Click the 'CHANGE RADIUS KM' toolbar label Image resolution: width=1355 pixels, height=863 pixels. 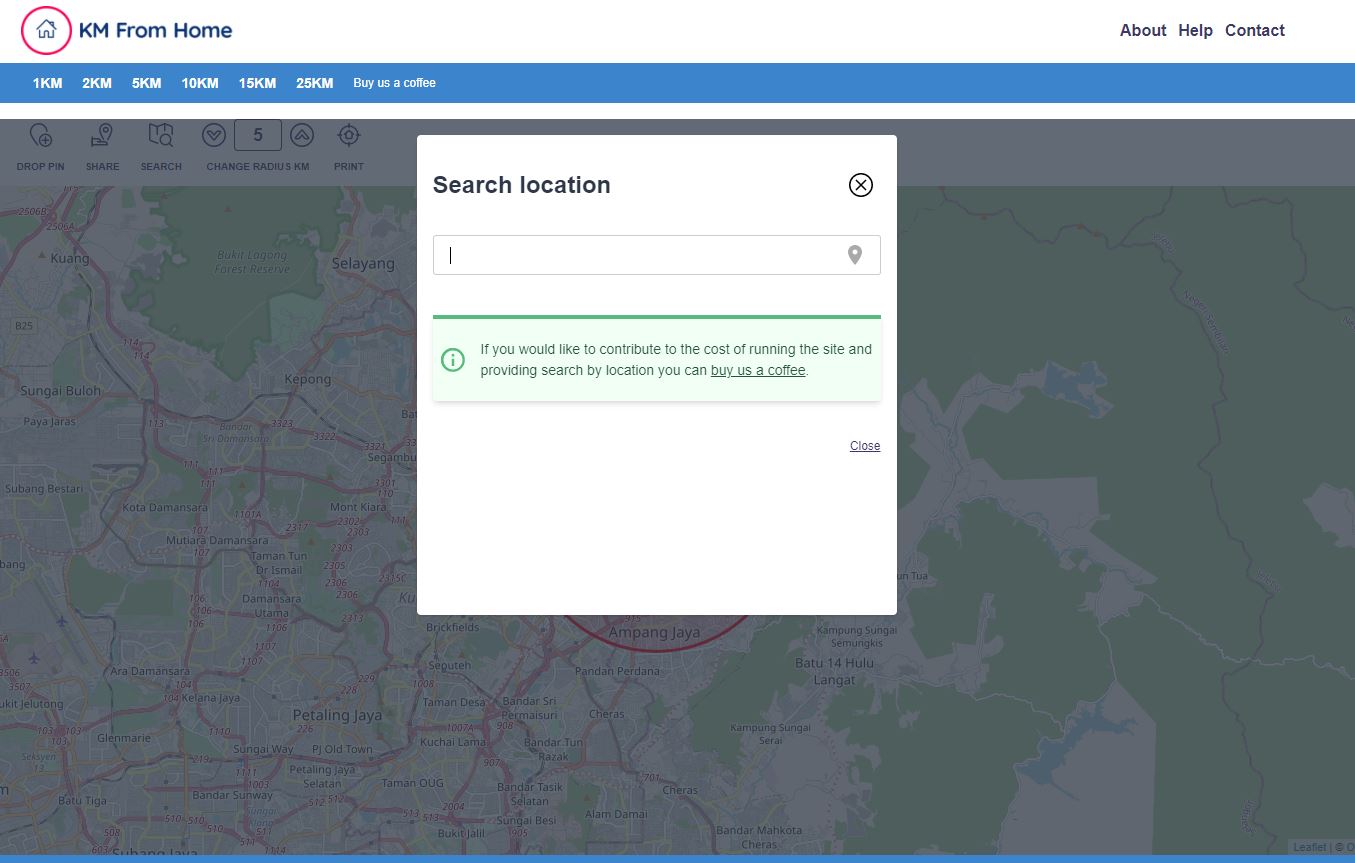click(x=258, y=167)
